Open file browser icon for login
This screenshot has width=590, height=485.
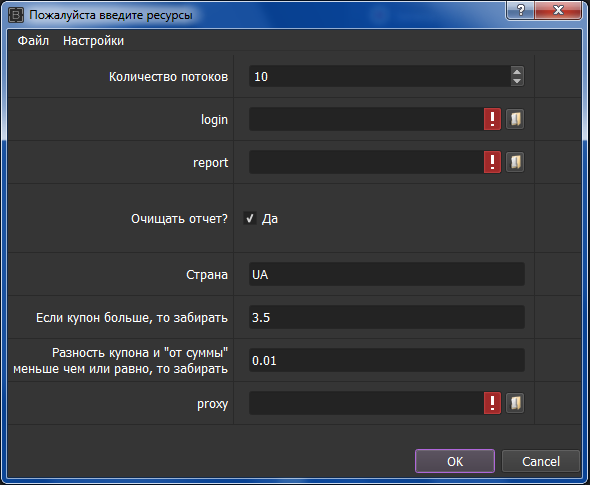point(515,119)
